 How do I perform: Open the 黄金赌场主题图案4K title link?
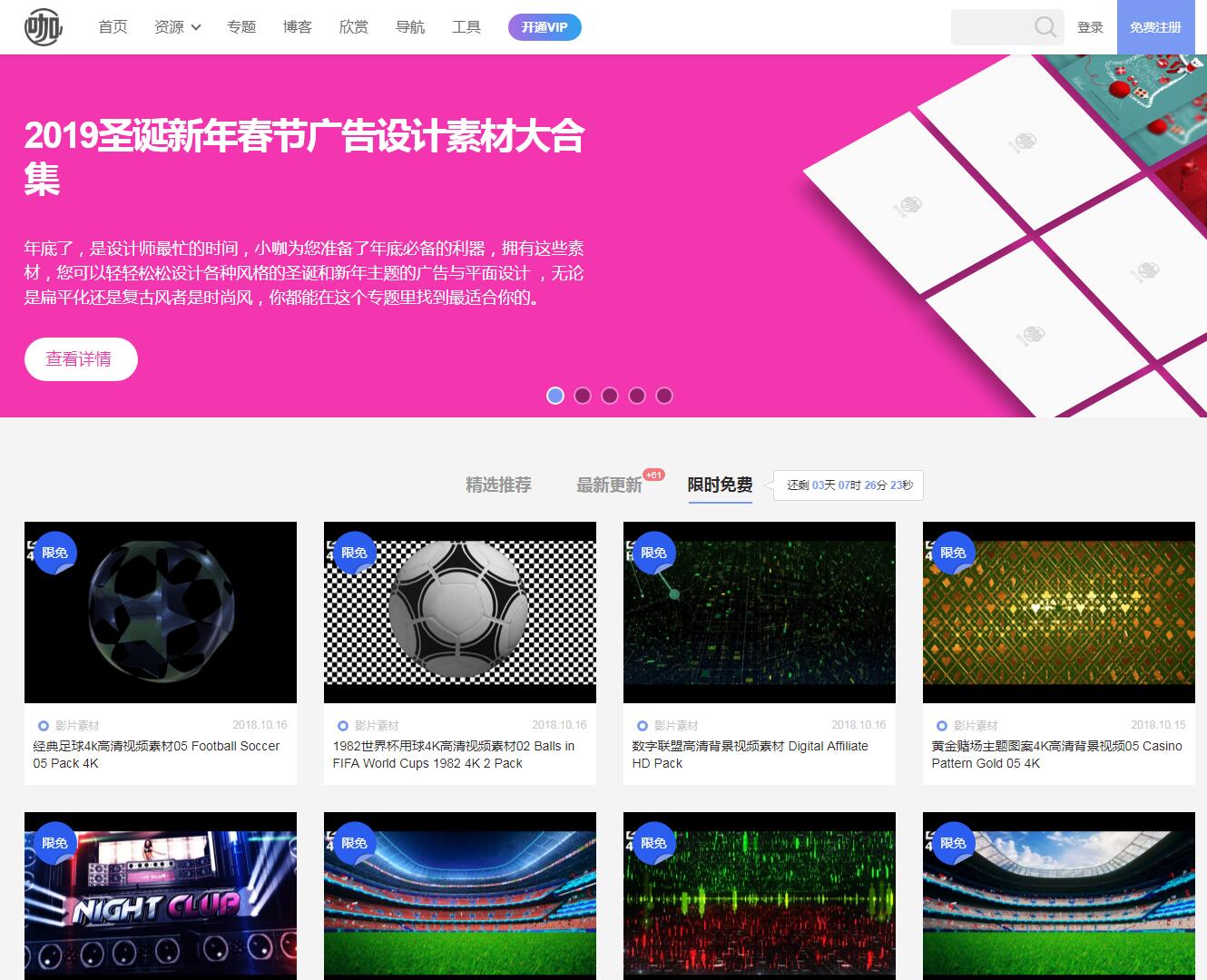1056,755
